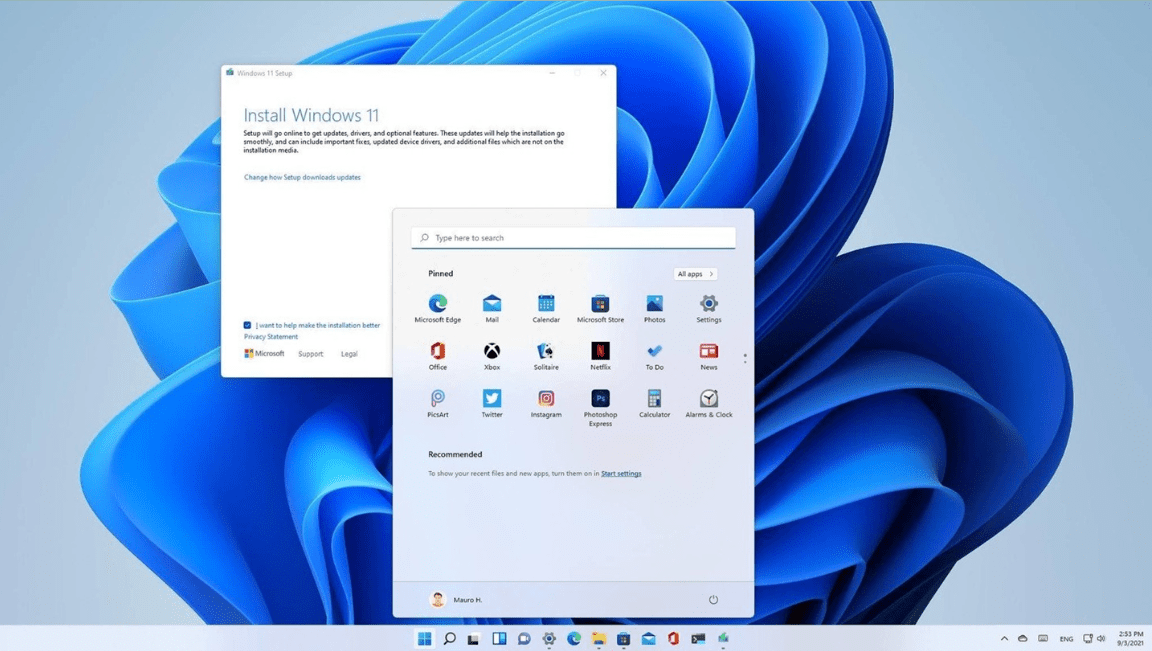Launch PicsArt from pinned apps
This screenshot has width=1152, height=651.
coord(438,403)
